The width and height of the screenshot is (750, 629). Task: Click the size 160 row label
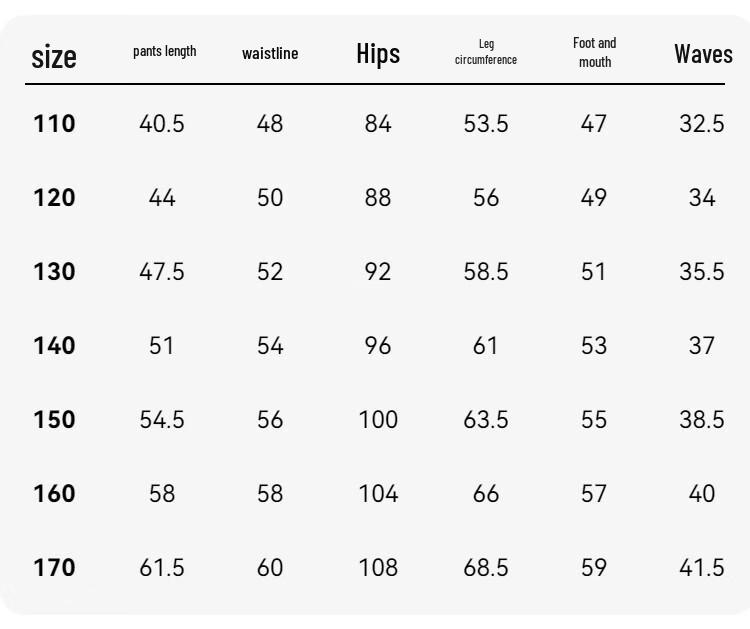[54, 493]
